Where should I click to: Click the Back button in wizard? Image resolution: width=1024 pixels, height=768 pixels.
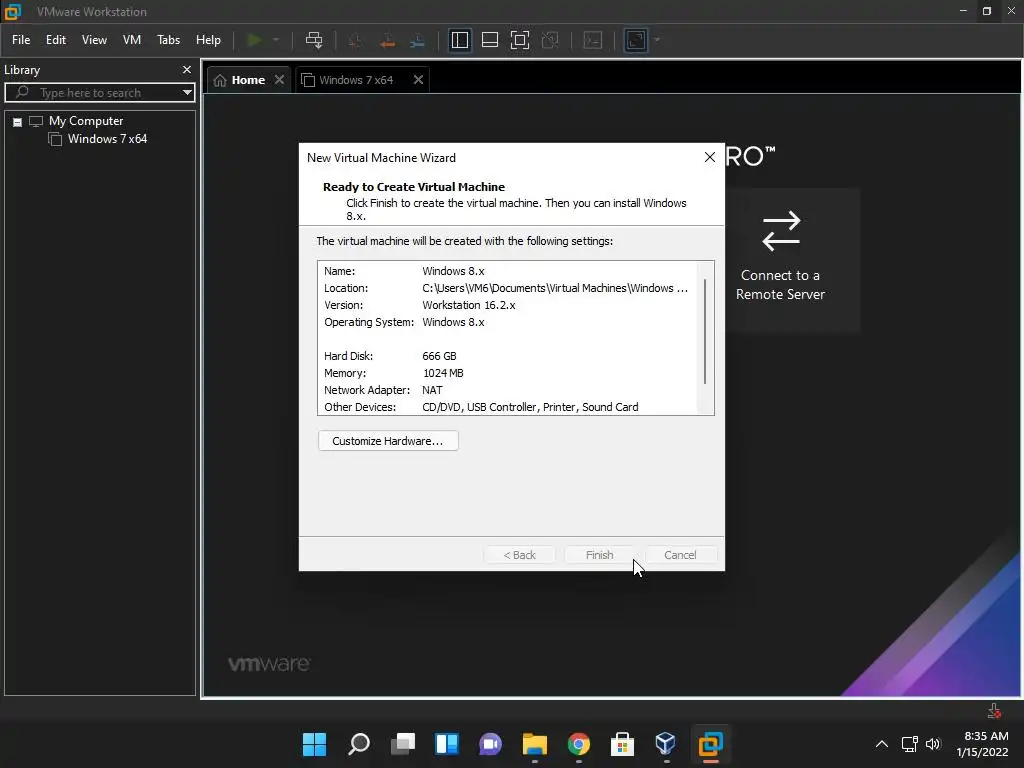tap(519, 555)
